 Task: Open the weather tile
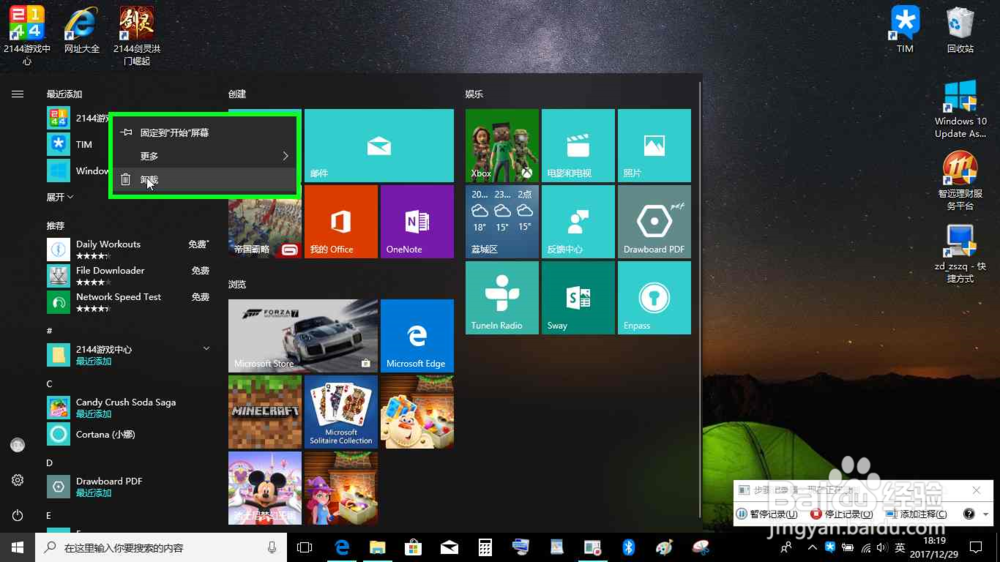click(x=502, y=221)
